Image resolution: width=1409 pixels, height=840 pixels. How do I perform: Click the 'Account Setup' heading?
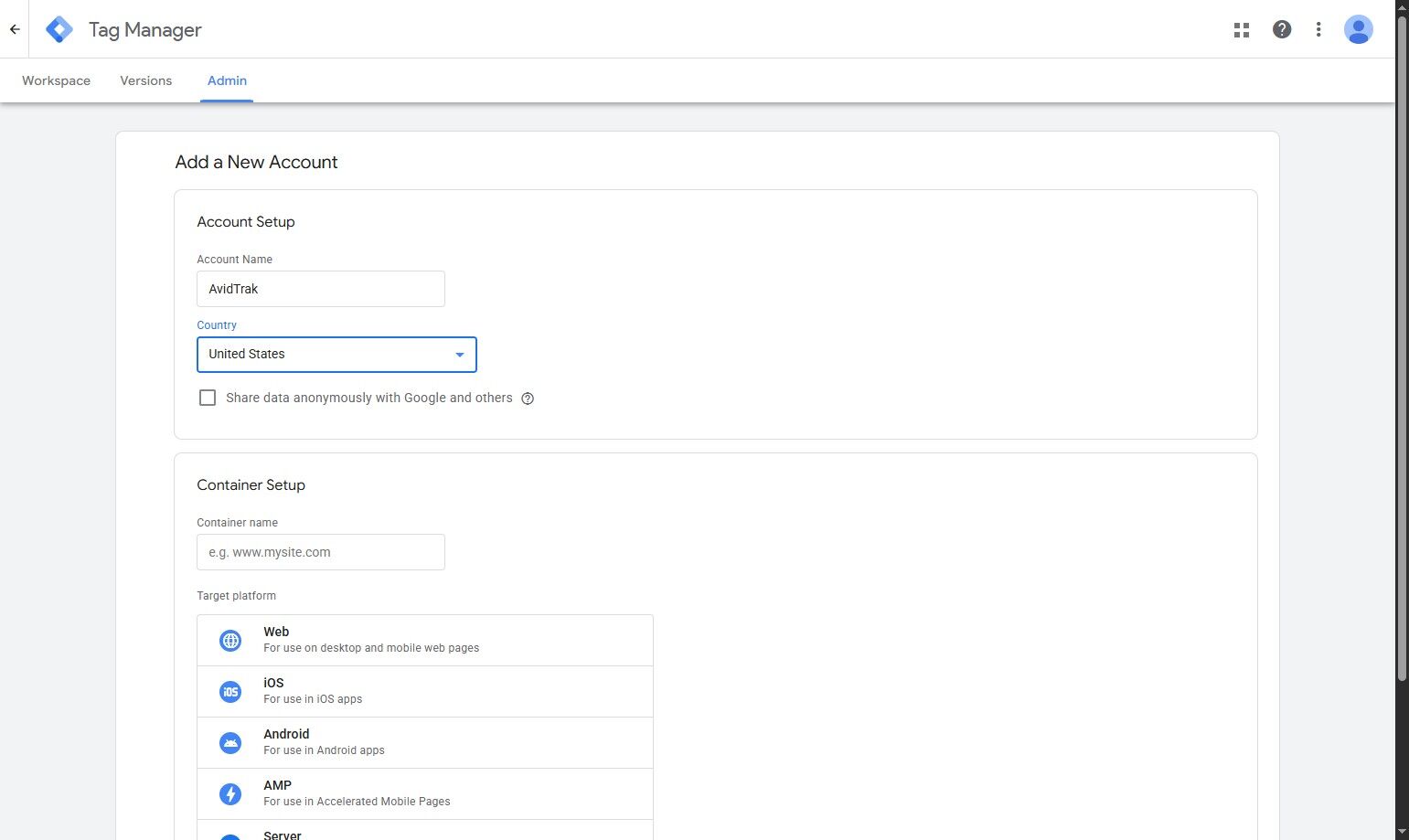[x=246, y=222]
